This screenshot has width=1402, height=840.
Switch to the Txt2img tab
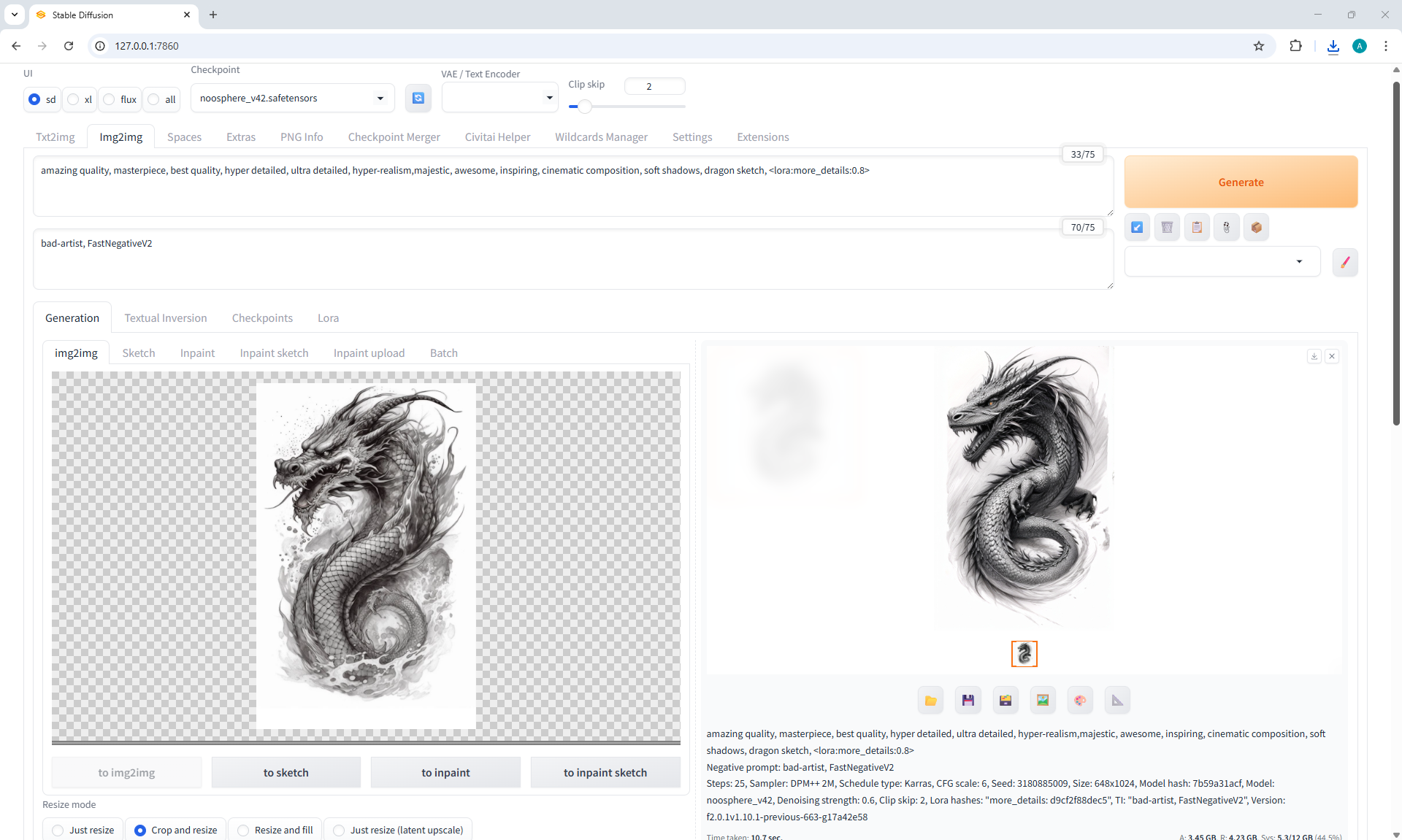coord(55,137)
